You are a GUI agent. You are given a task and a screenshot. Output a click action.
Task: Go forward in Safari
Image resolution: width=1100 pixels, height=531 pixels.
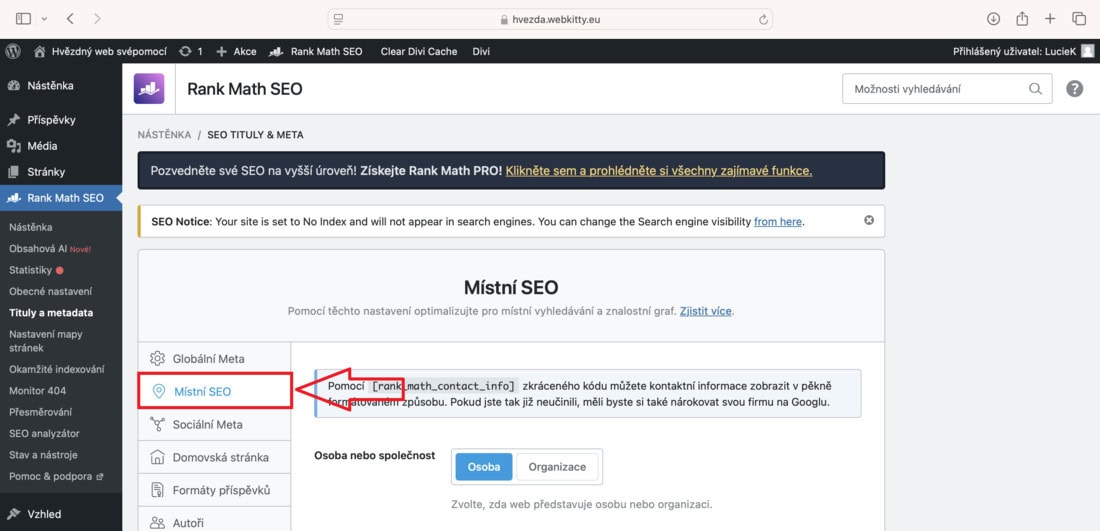point(97,19)
